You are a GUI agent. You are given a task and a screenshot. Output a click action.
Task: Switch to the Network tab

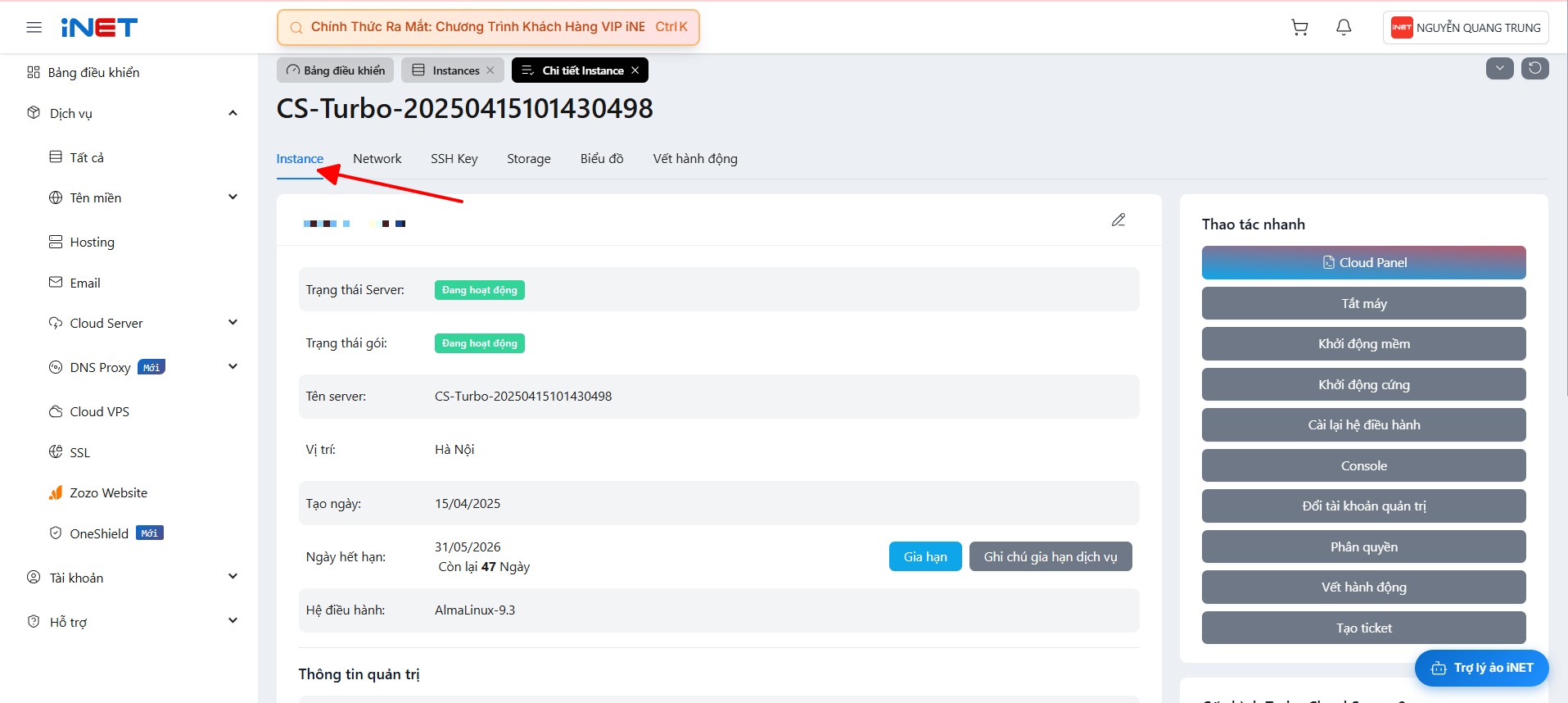point(377,159)
